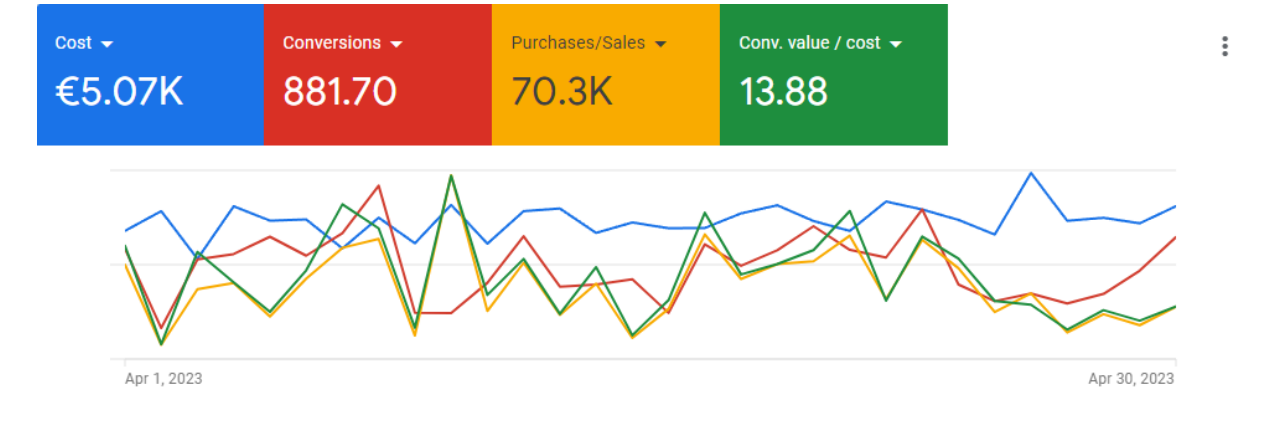Image resolution: width=1263 pixels, height=442 pixels.
Task: Toggle the blue card showing €5.07K
Action: coord(150,75)
